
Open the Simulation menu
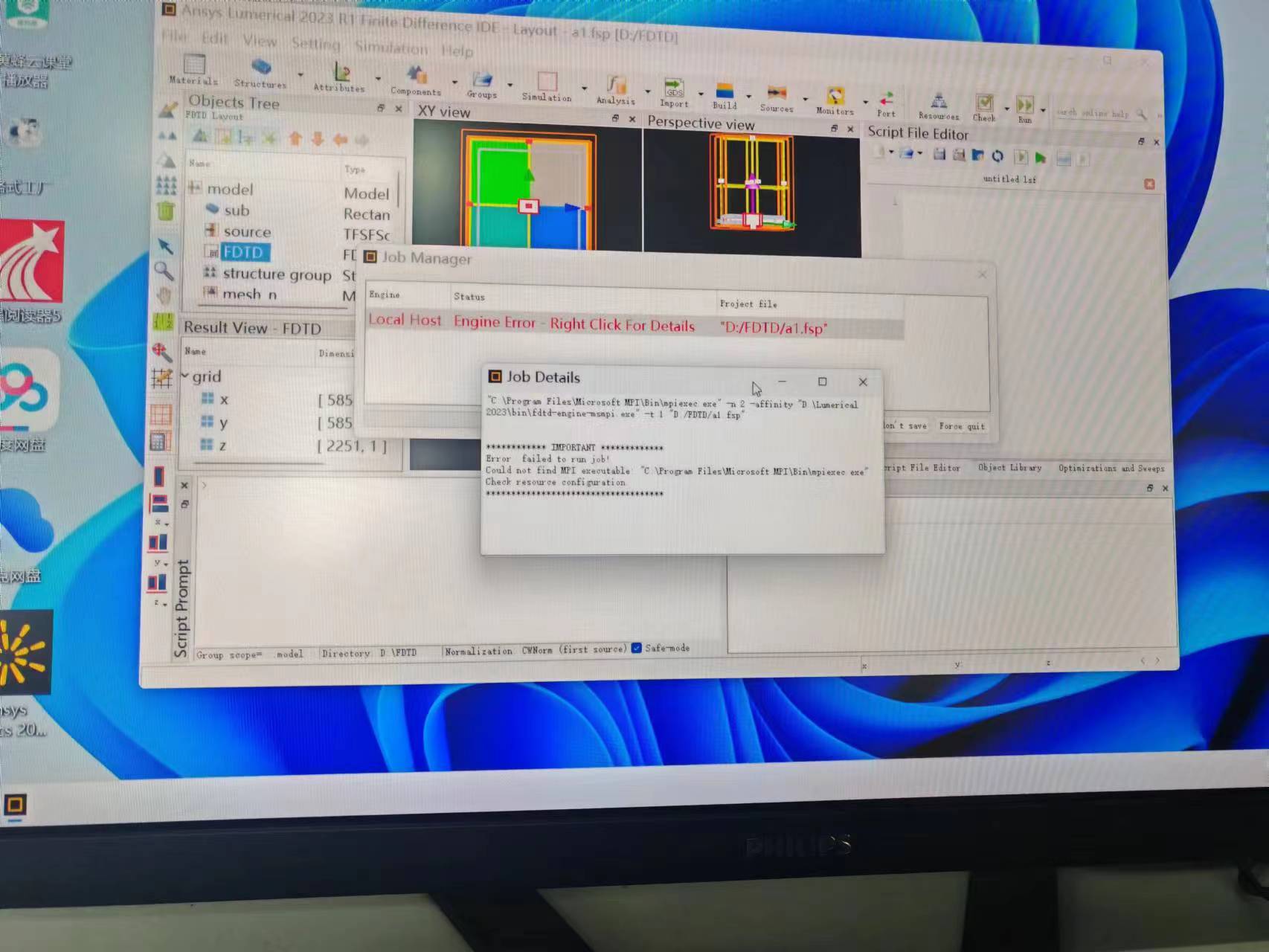tap(391, 48)
